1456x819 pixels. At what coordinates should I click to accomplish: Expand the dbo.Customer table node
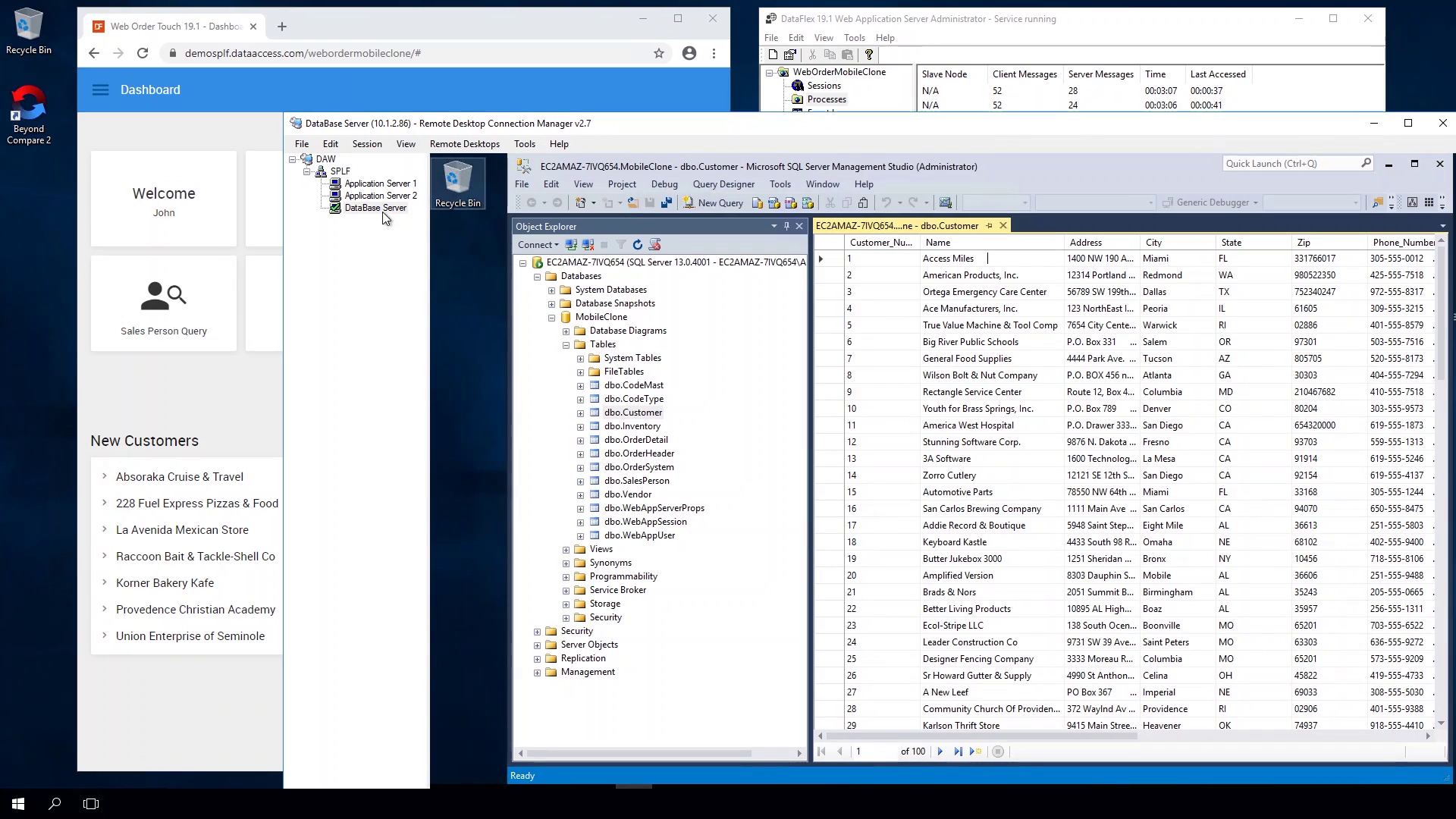[x=580, y=413]
